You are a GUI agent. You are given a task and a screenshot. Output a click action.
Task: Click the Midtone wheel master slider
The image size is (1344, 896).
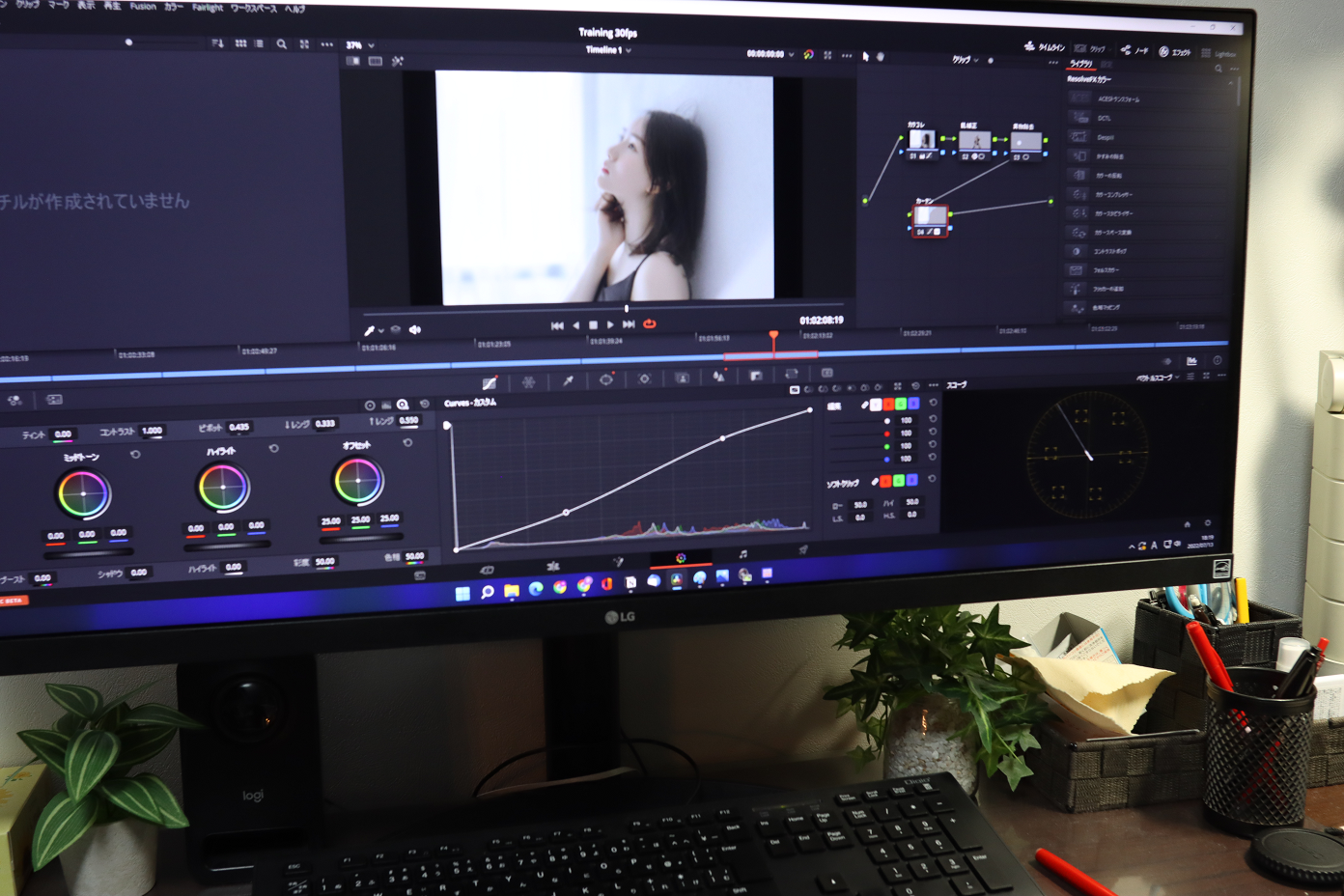click(87, 554)
